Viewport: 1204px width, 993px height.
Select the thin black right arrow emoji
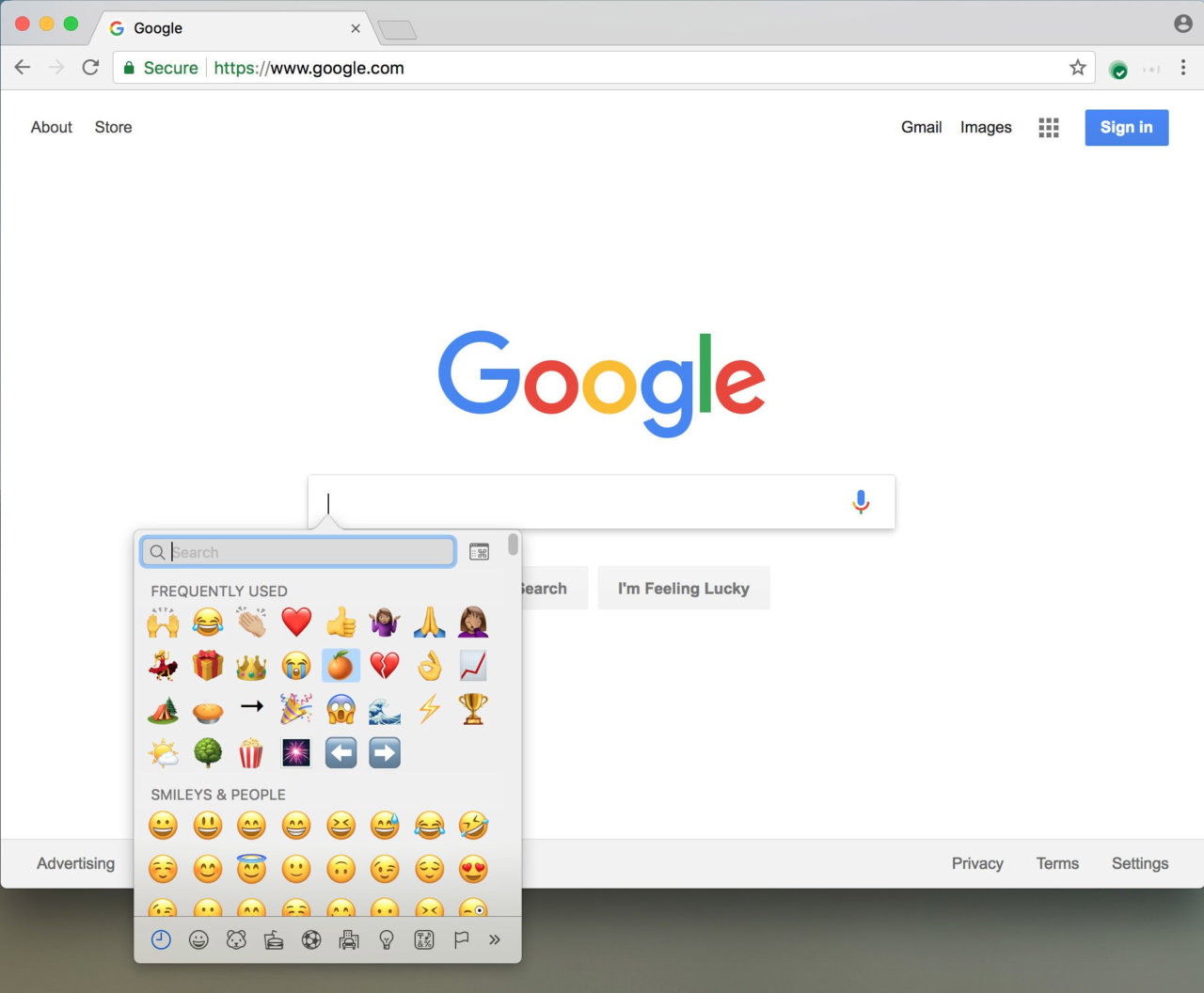tap(251, 706)
